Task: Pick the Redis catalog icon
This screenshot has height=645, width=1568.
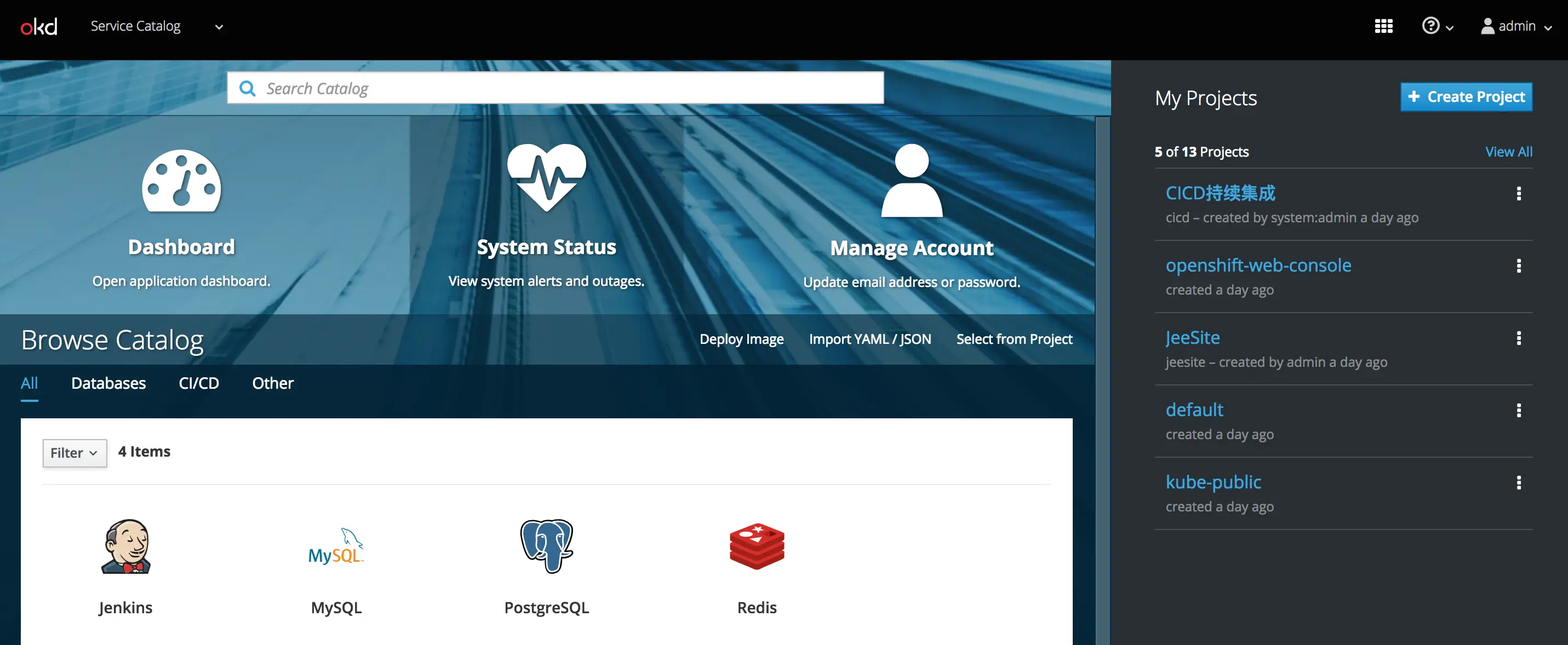Action: (757, 546)
